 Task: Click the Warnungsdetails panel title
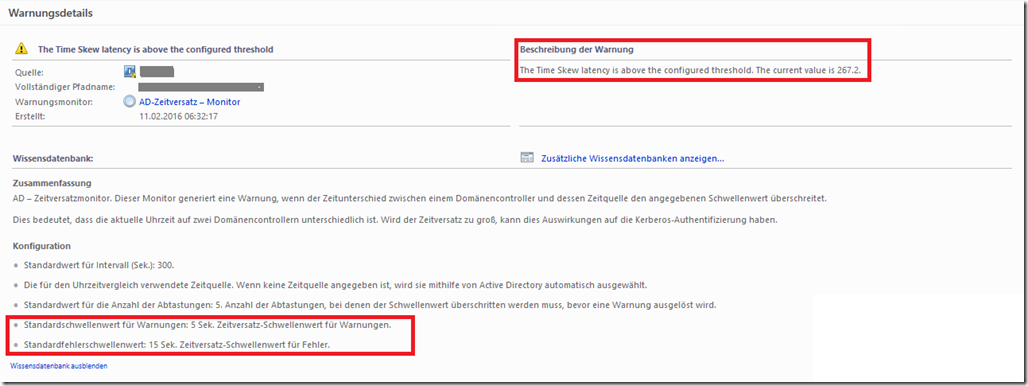[50, 12]
